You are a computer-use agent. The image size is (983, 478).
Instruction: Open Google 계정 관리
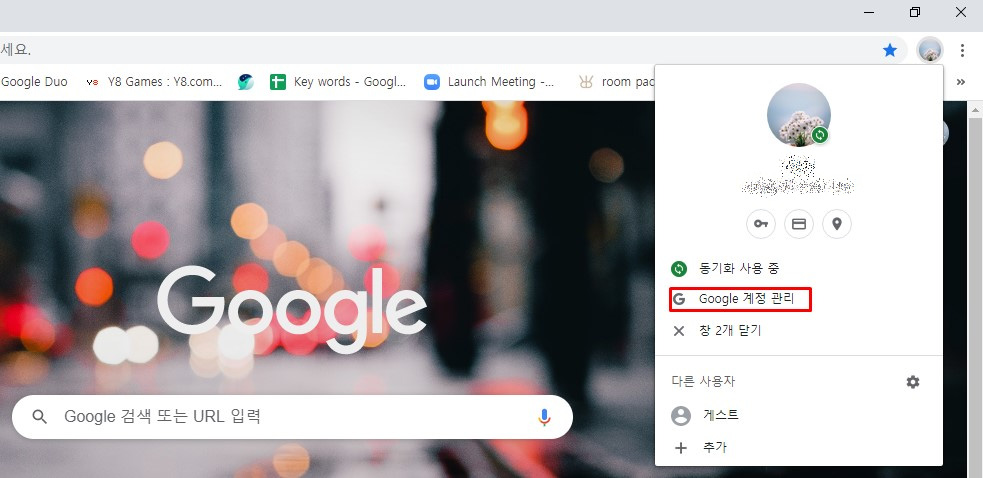point(799,299)
